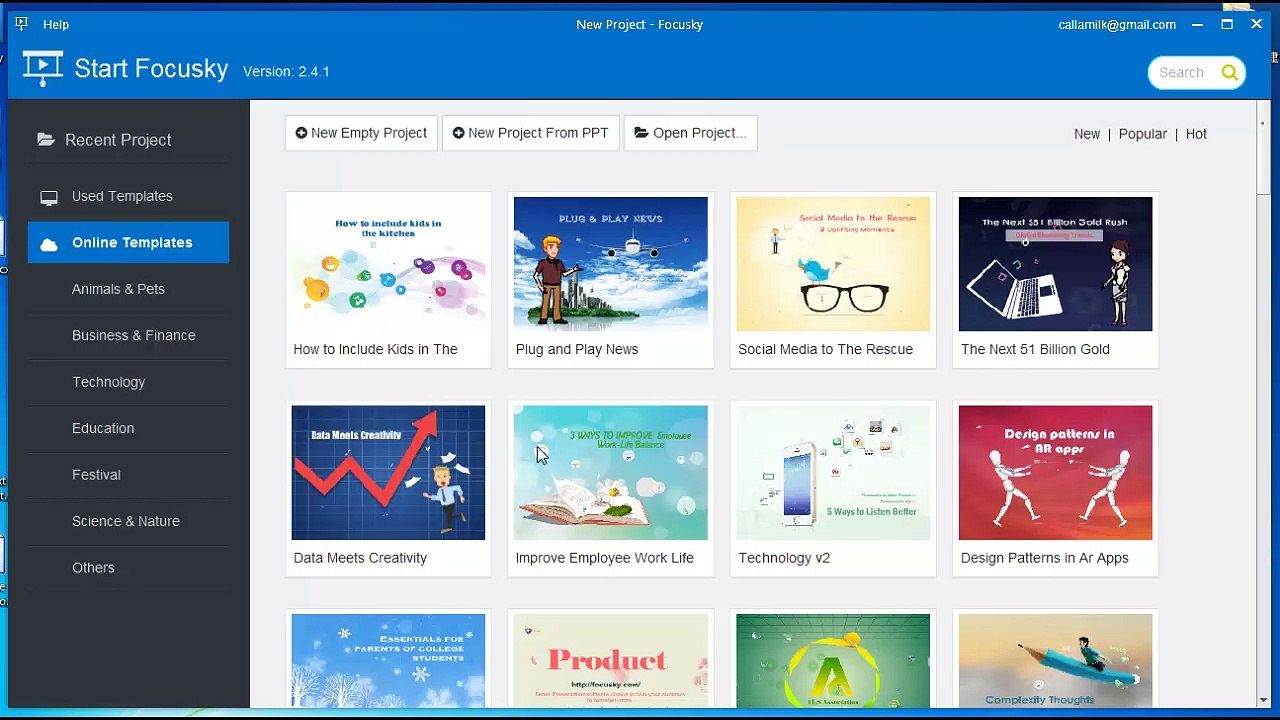Open Essentials for Parents snowflake template

388,661
